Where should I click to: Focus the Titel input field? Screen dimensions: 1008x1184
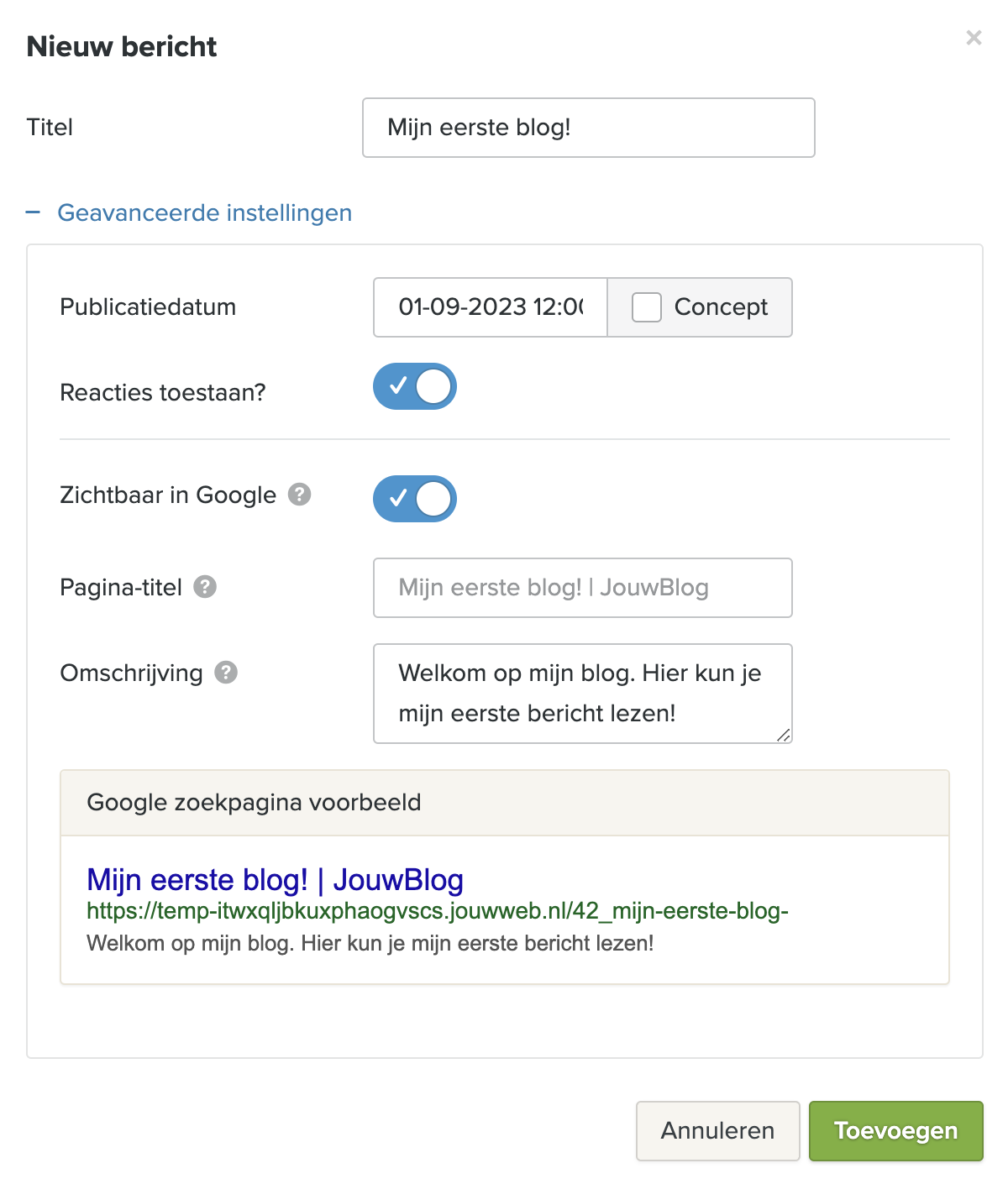[x=588, y=128]
